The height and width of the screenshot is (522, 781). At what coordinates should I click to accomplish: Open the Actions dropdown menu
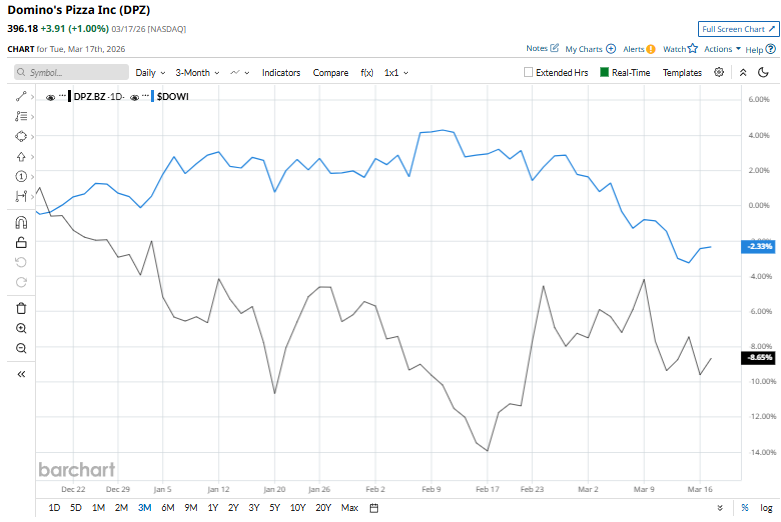721,48
